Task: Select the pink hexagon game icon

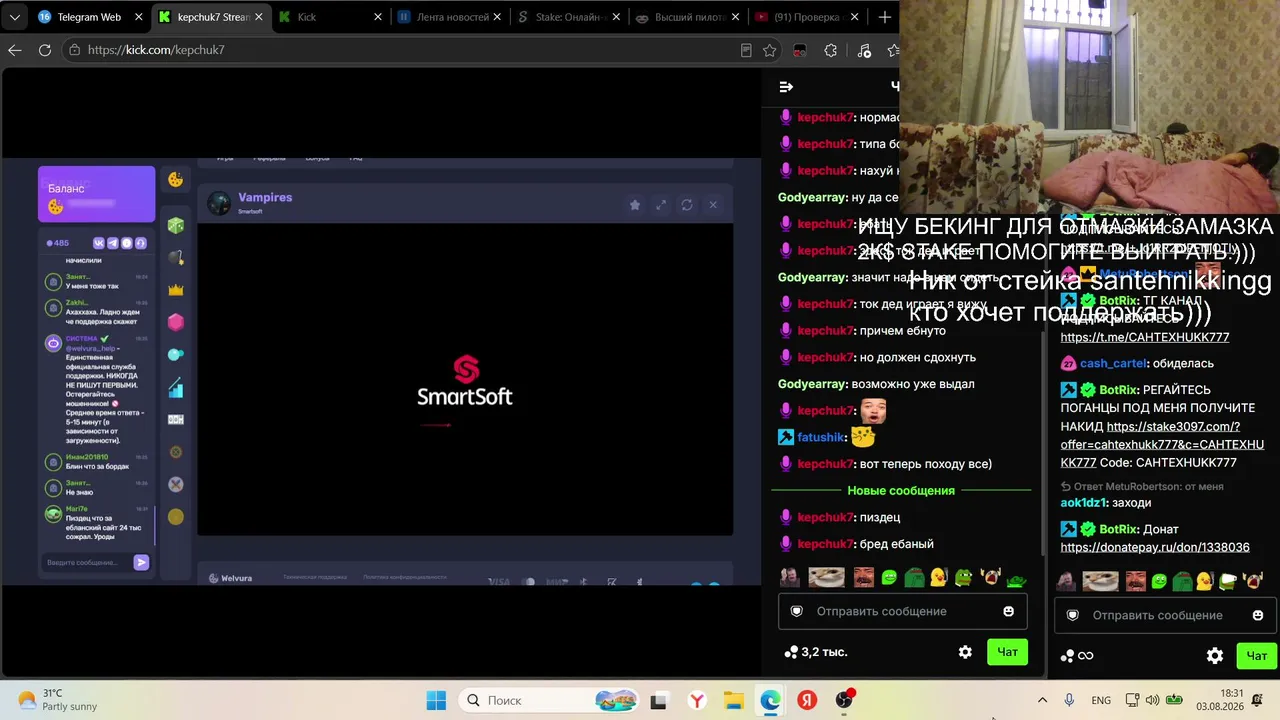Action: (x=176, y=322)
